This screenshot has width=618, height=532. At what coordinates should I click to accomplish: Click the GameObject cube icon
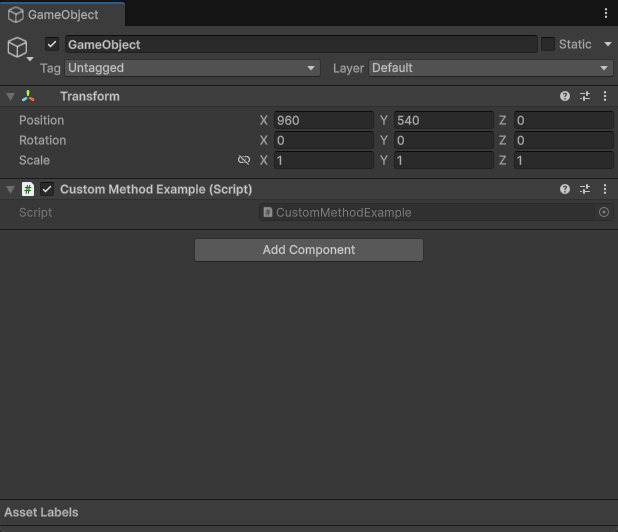[17, 47]
